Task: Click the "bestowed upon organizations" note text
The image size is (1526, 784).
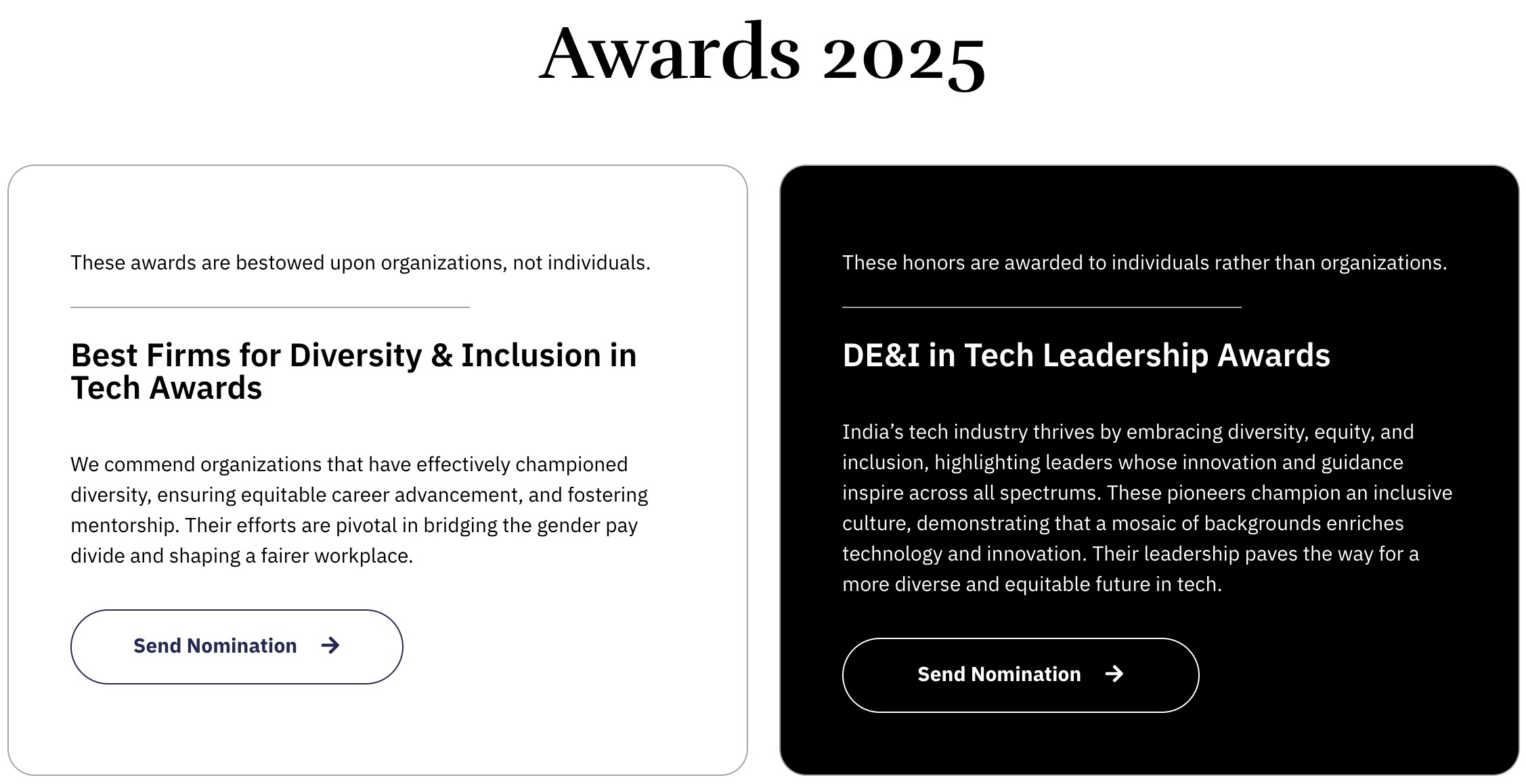Action: [359, 263]
